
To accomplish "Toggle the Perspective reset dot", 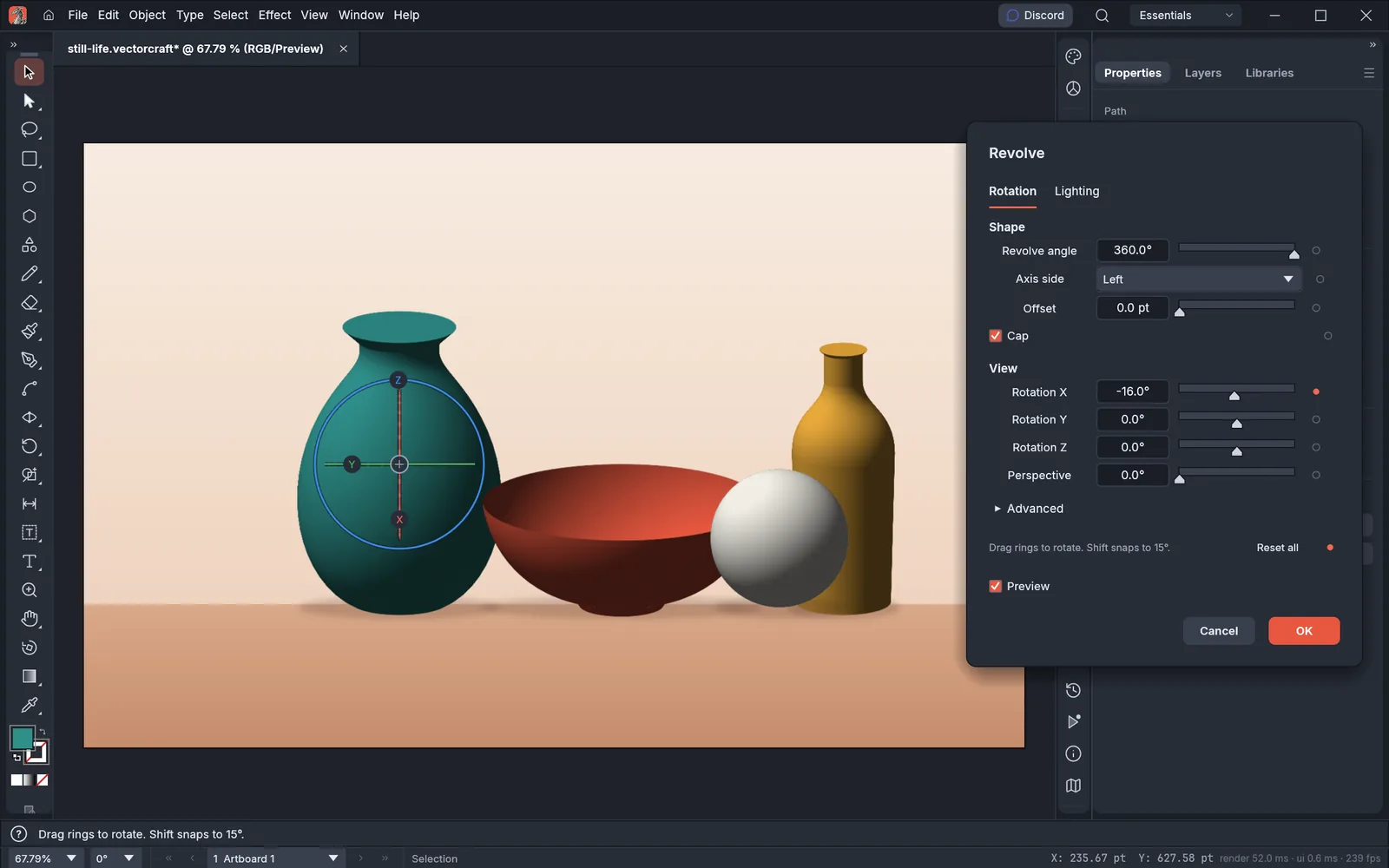I will (x=1316, y=475).
